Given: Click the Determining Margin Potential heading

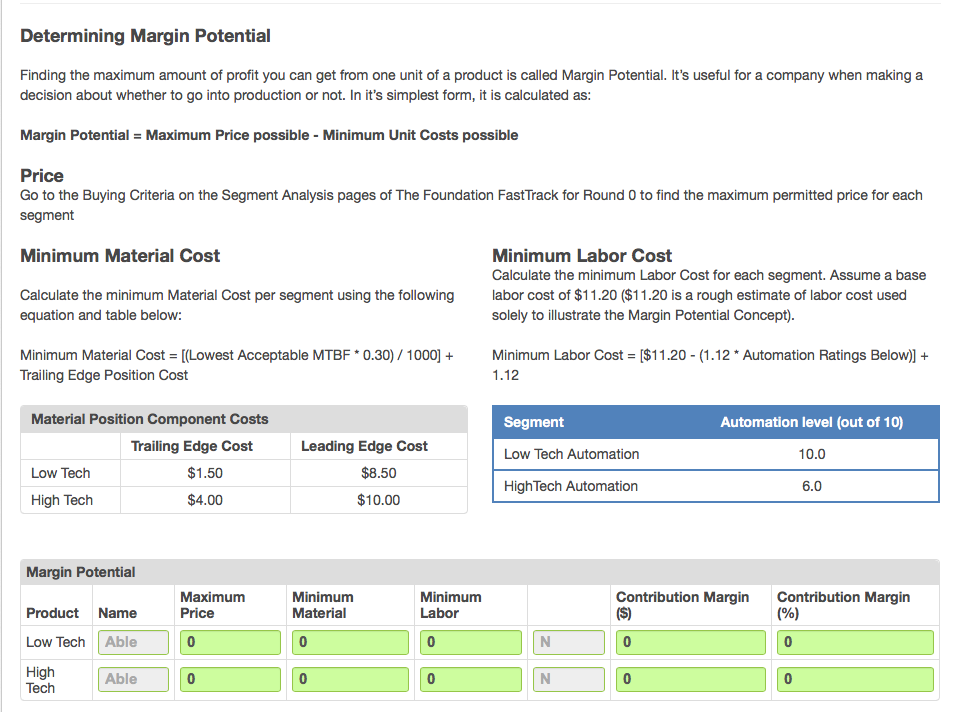Looking at the screenshot, I should pyautogui.click(x=146, y=35).
